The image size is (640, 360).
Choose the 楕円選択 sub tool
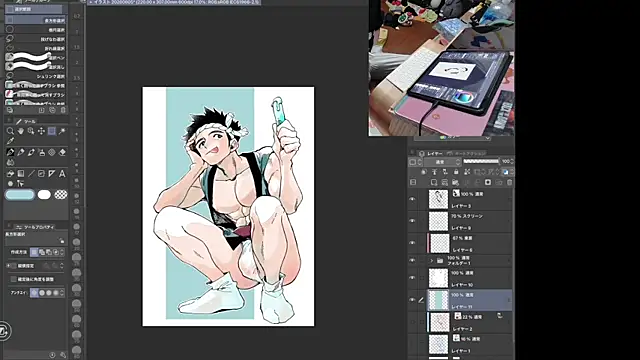tap(36, 30)
